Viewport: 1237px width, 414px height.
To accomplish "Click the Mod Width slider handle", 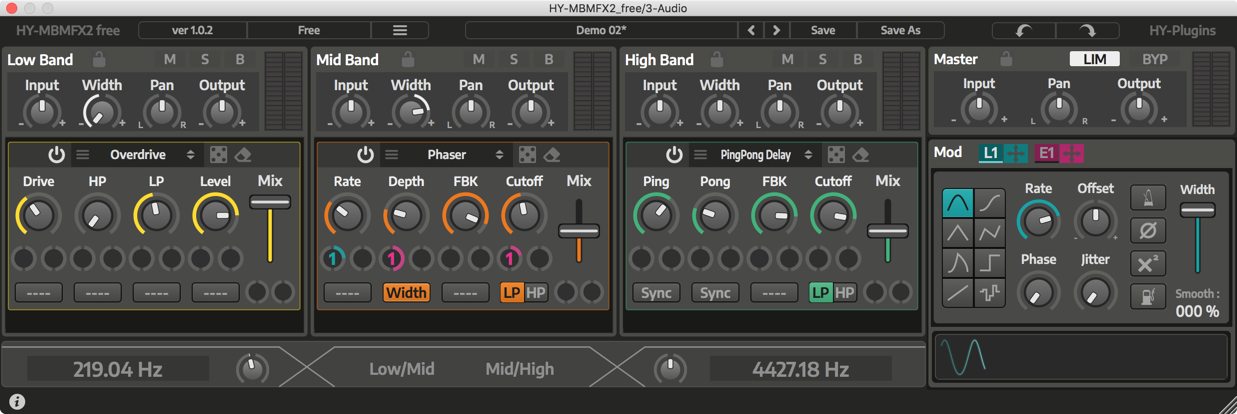I will [1197, 210].
